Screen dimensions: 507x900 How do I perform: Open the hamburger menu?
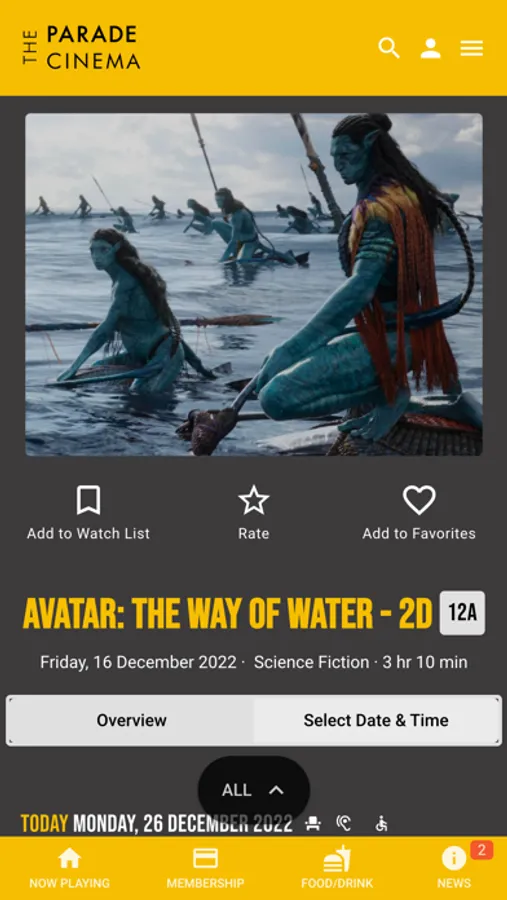click(x=471, y=48)
